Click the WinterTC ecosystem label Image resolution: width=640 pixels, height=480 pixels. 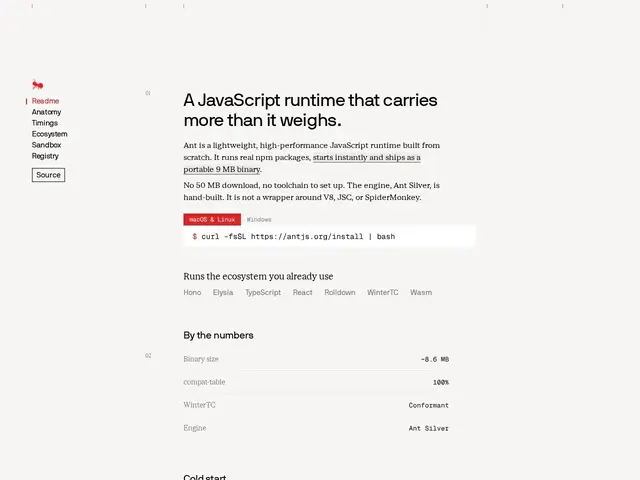coord(382,293)
